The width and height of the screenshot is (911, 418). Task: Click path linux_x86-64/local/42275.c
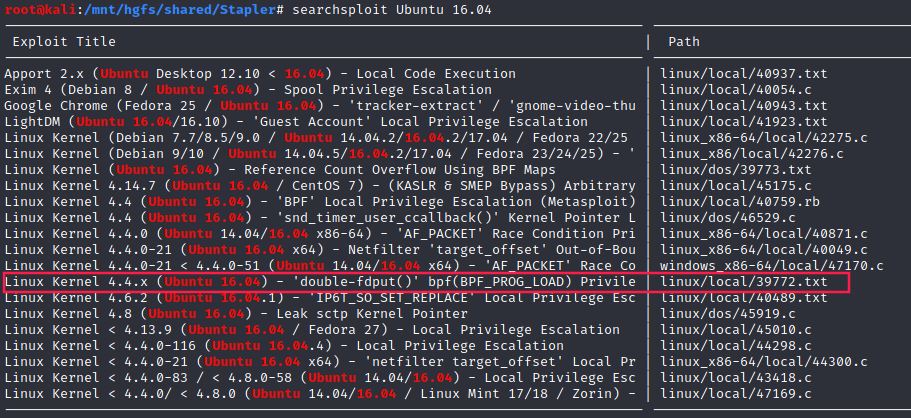tap(764, 138)
